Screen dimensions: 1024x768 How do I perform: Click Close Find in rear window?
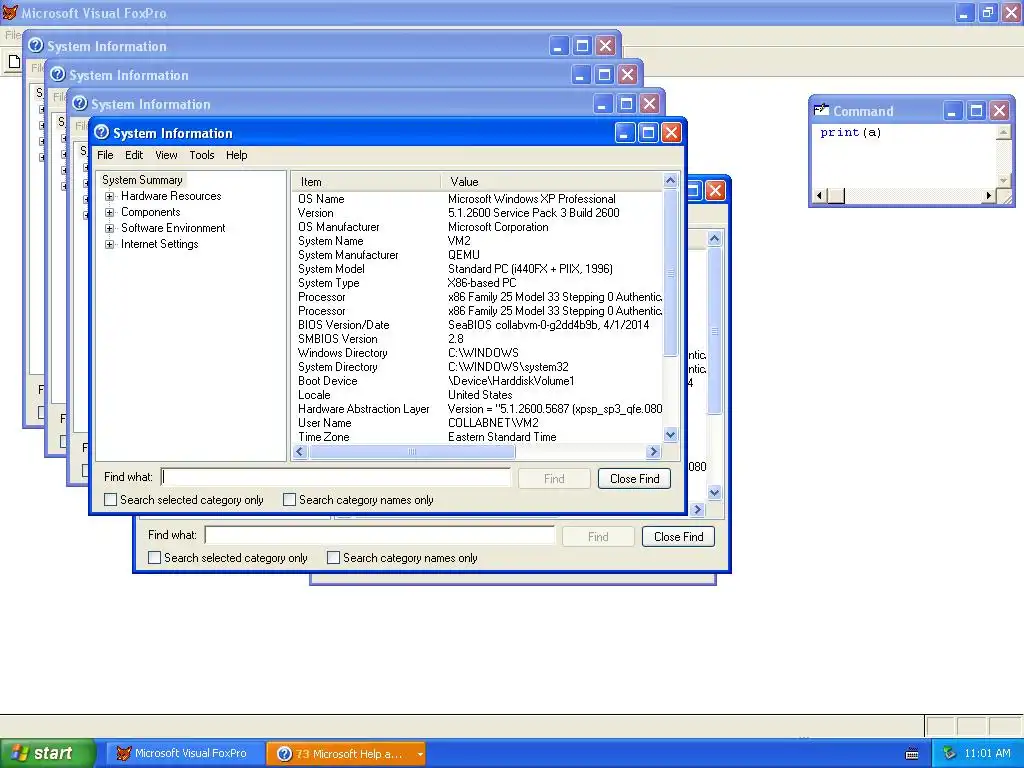pyautogui.click(x=678, y=537)
